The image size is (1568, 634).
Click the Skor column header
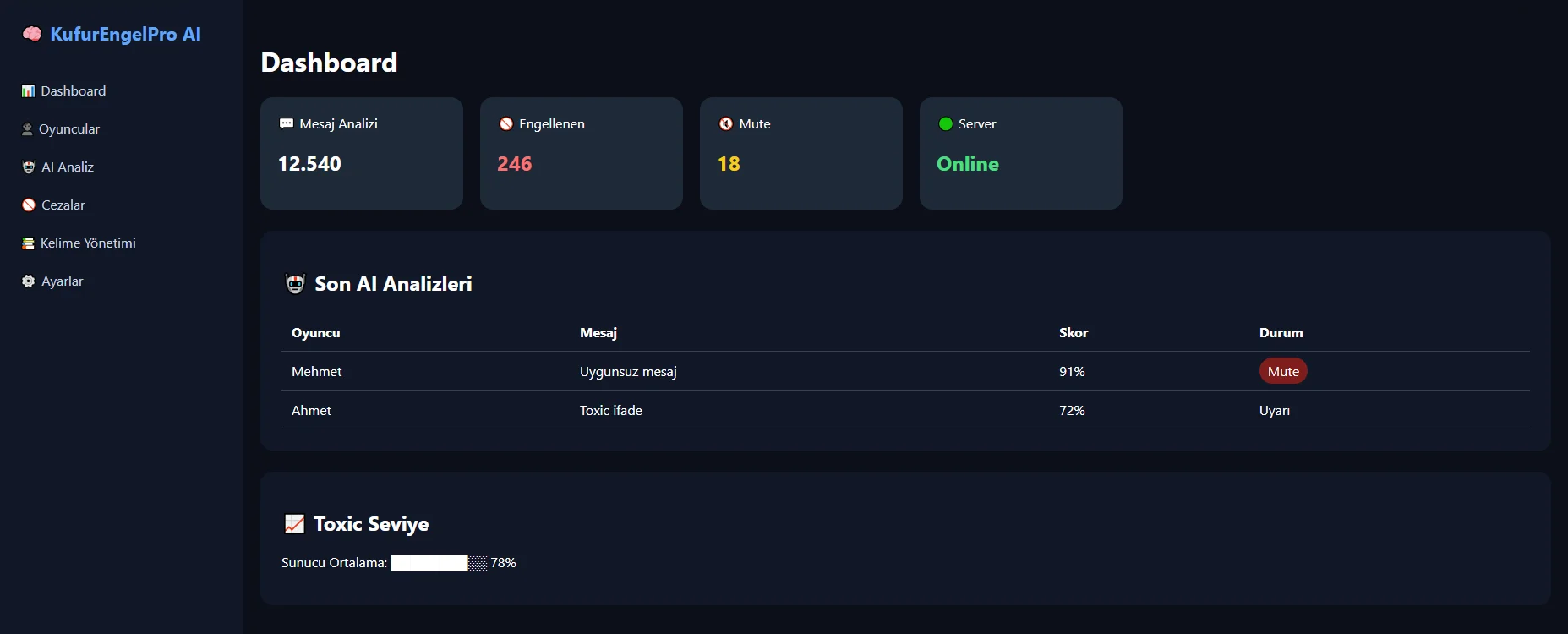click(1074, 333)
